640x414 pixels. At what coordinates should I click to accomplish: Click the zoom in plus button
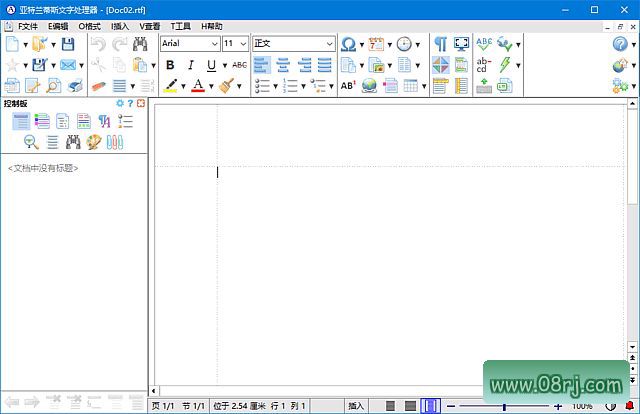coord(558,406)
